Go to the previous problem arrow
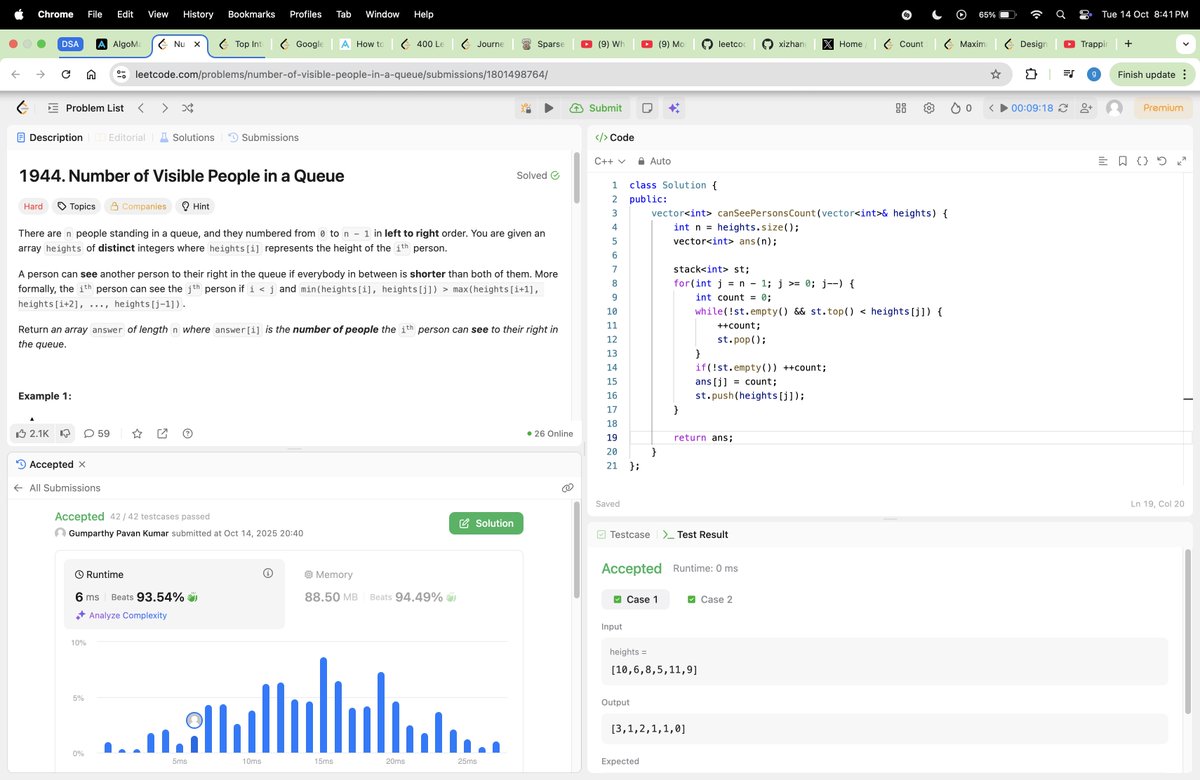Image resolution: width=1200 pixels, height=780 pixels. [x=141, y=108]
